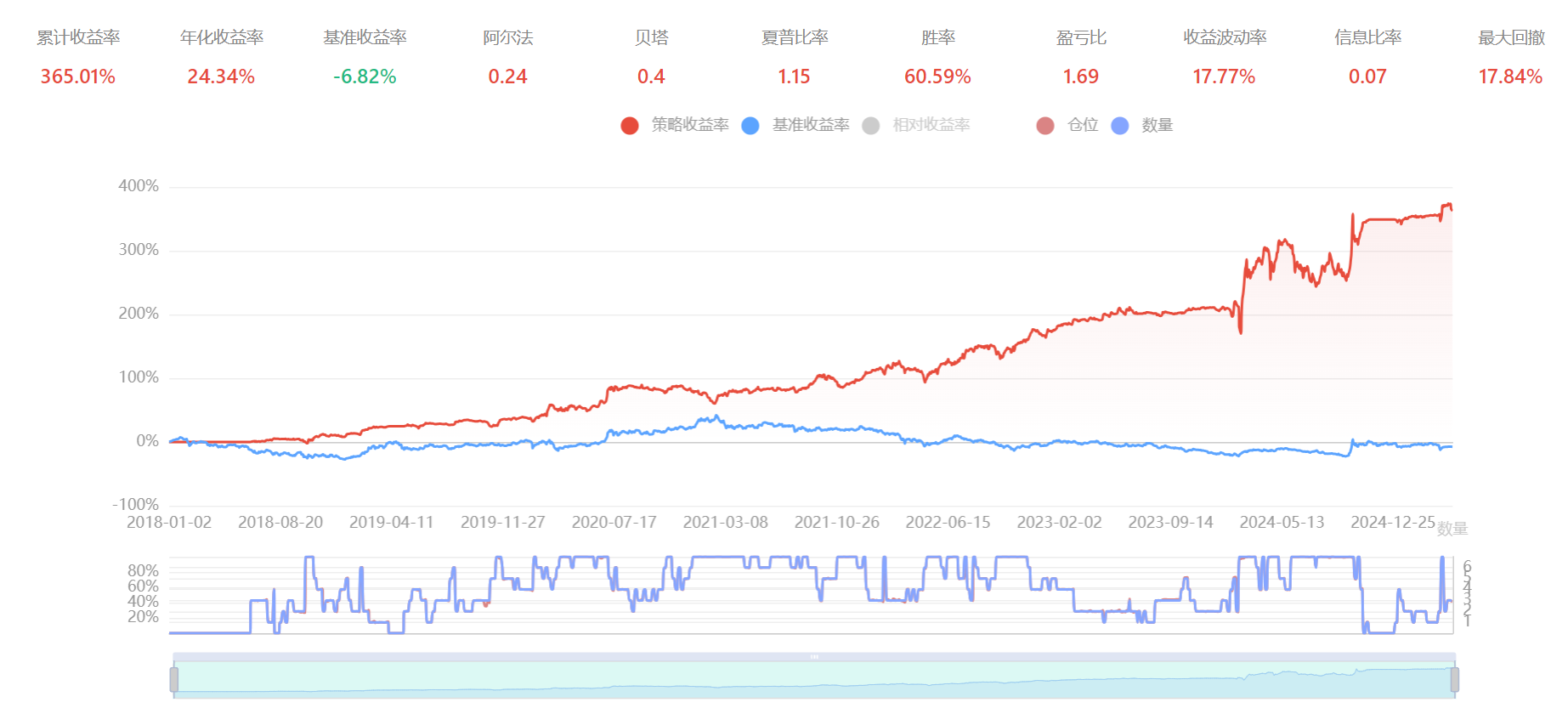Click the 累计收益率 value 365.01%
Screen dimensions: 1568x708
coord(78,76)
